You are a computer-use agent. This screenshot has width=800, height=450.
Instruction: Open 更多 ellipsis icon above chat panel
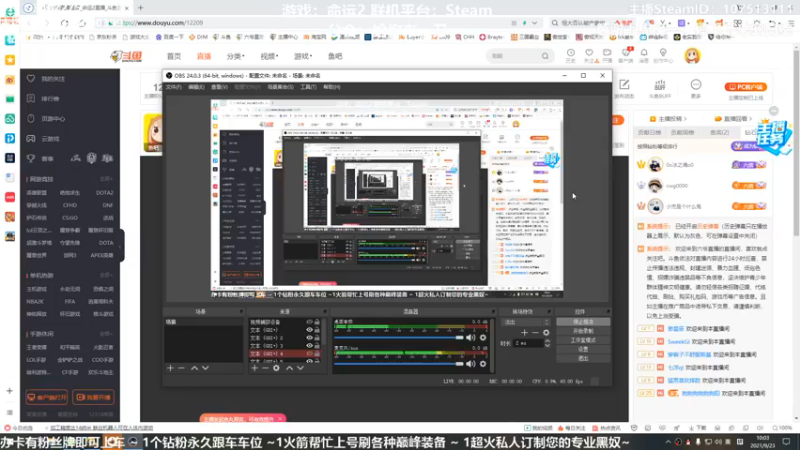pyautogui.click(x=696, y=85)
